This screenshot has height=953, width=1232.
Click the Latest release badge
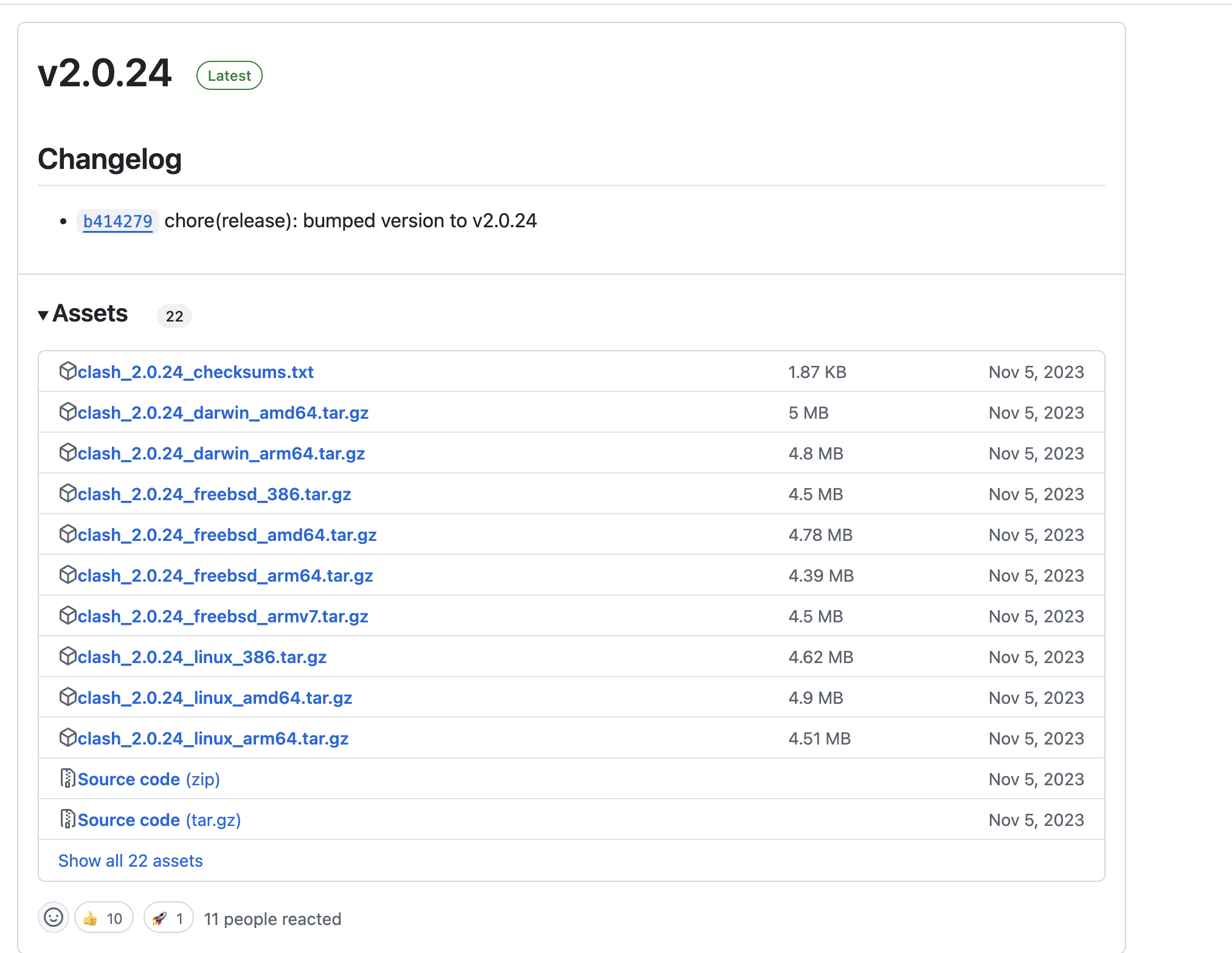tap(229, 75)
